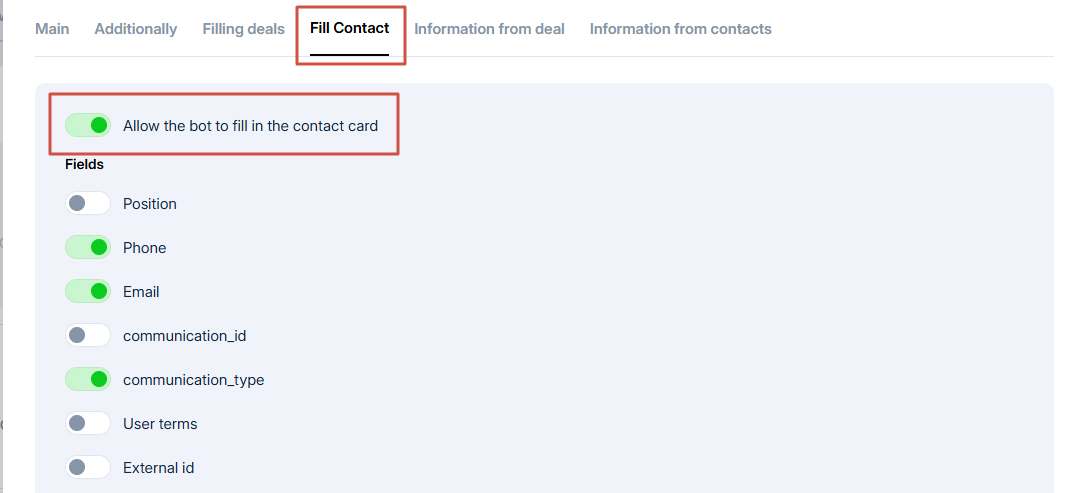Open the Filling deals tab
Screen dimensions: 1077x493
(x=243, y=29)
